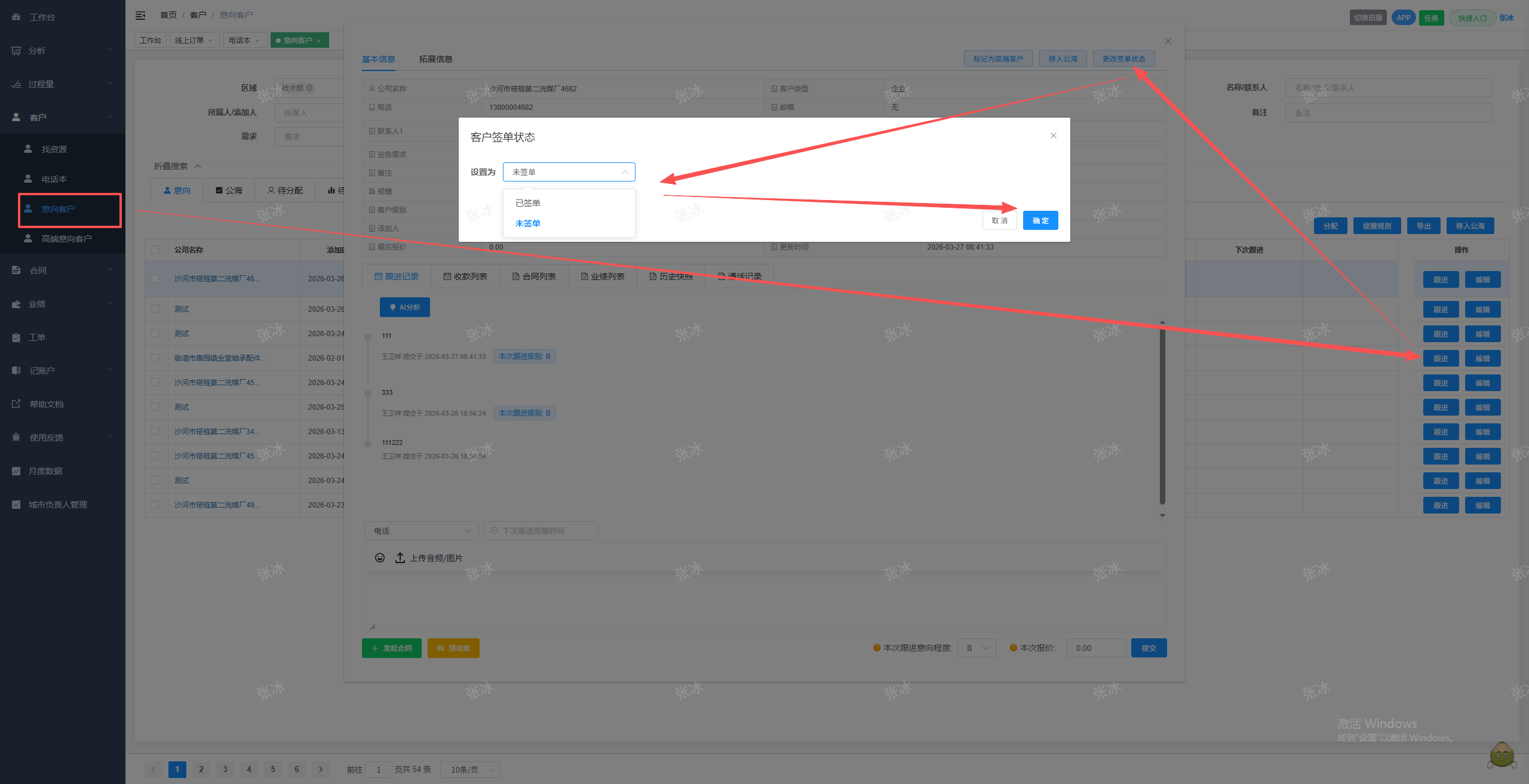Viewport: 1529px width, 784px height.
Task: Click the 导出 export button
Action: coord(1424,226)
